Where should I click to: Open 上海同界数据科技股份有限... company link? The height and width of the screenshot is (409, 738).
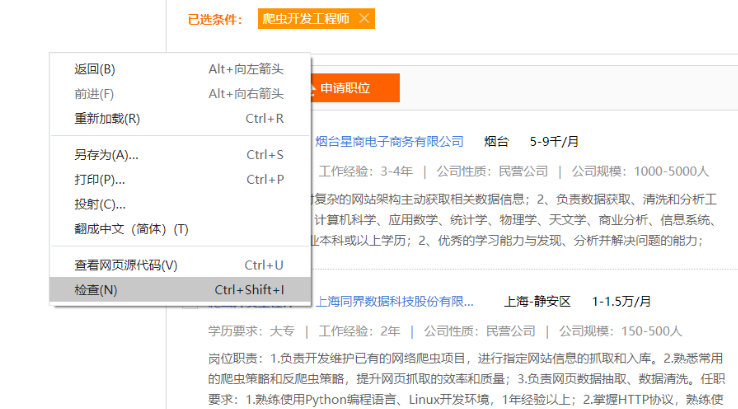(x=394, y=301)
